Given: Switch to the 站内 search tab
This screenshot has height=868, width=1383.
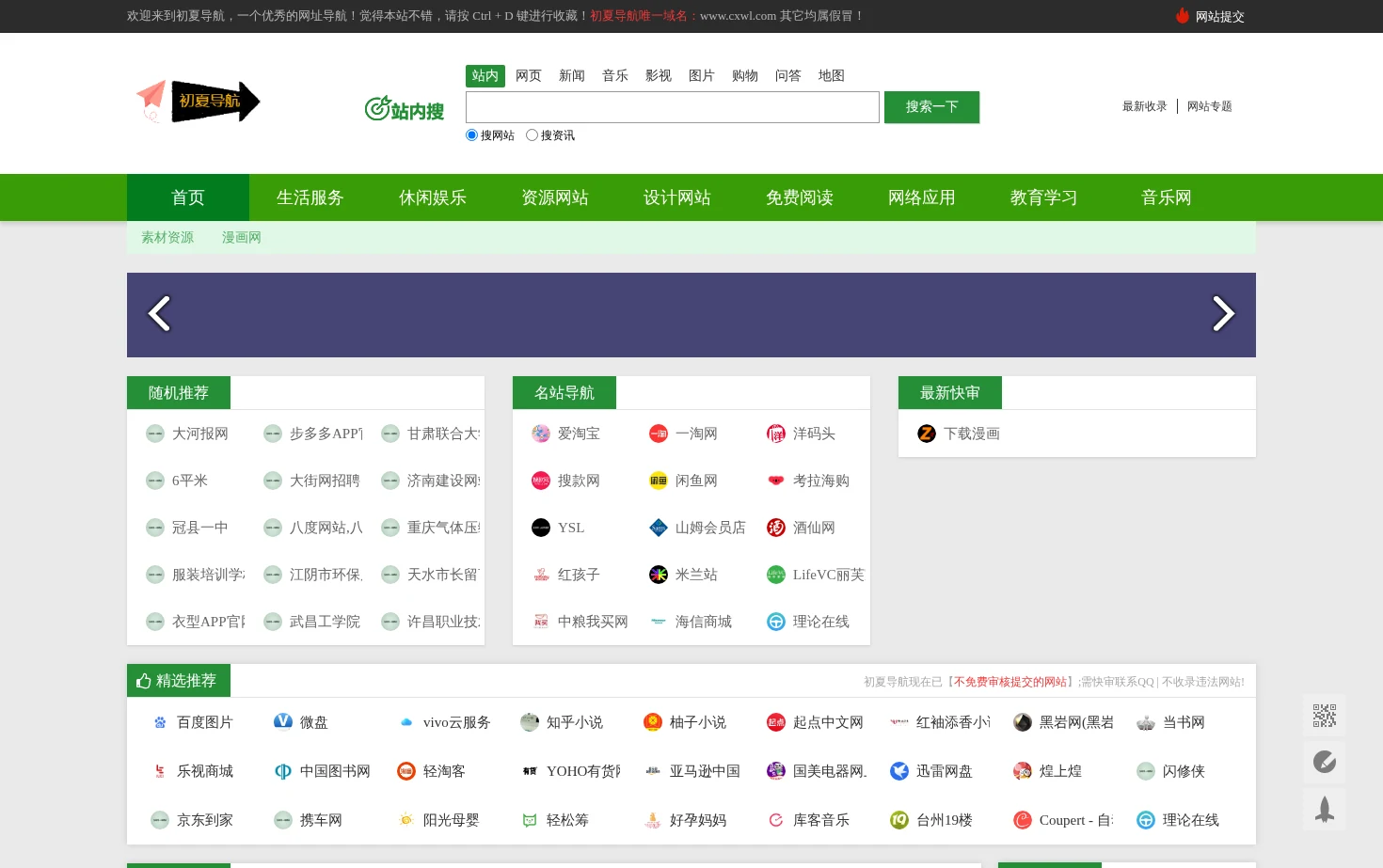Looking at the screenshot, I should tap(485, 76).
